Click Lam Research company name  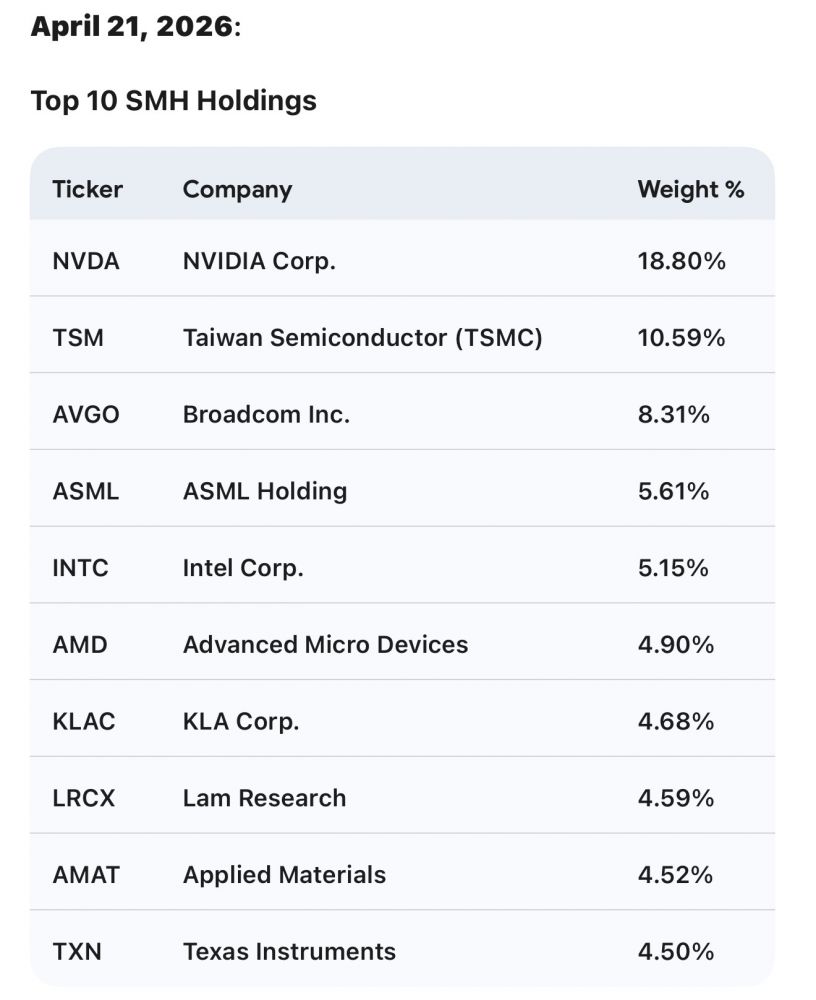264,798
